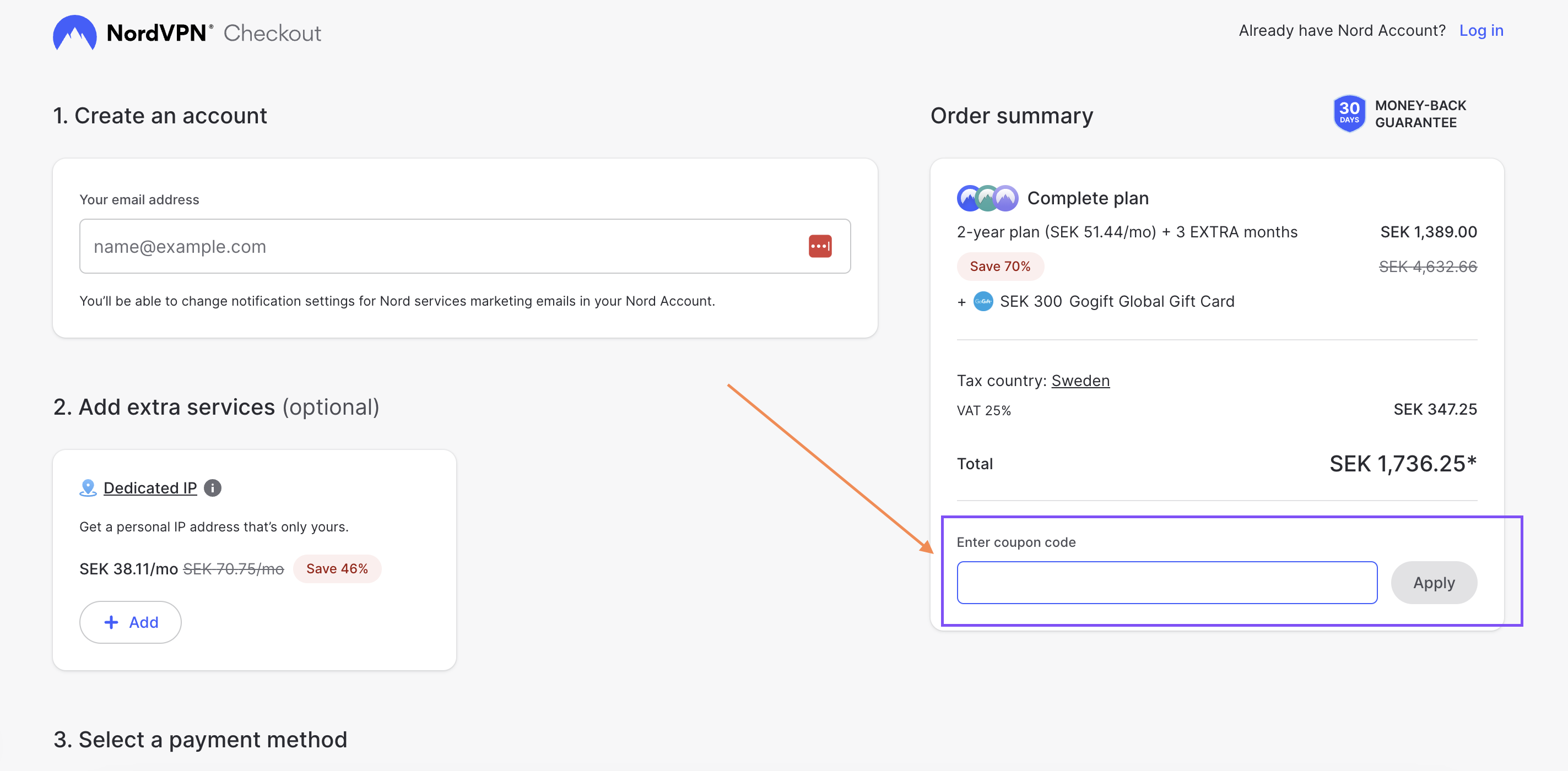Click 'Get a personal IP address' description

(214, 527)
